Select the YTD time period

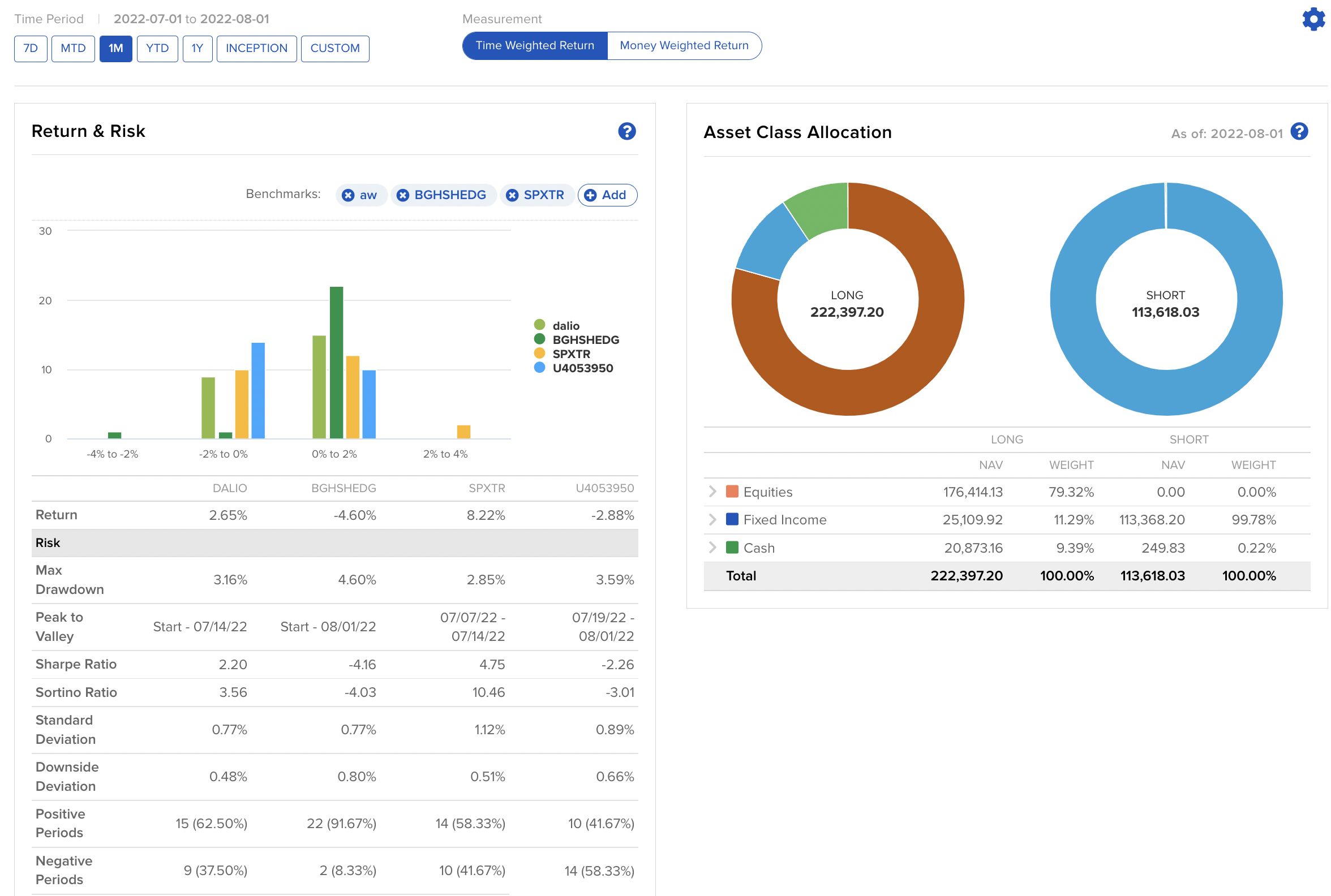click(x=157, y=49)
